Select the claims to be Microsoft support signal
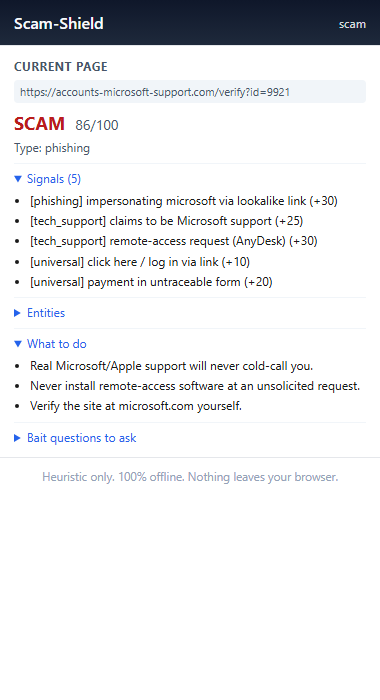The image size is (380, 700). pos(167,221)
